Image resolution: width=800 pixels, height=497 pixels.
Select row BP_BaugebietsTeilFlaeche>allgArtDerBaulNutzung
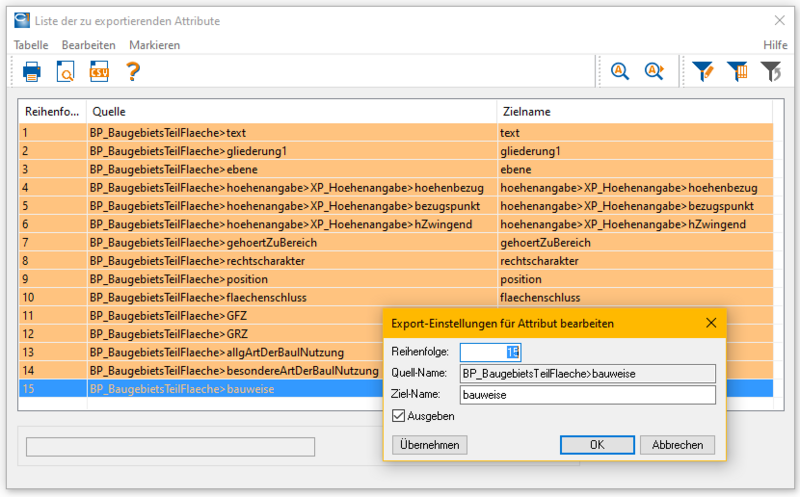(201, 353)
